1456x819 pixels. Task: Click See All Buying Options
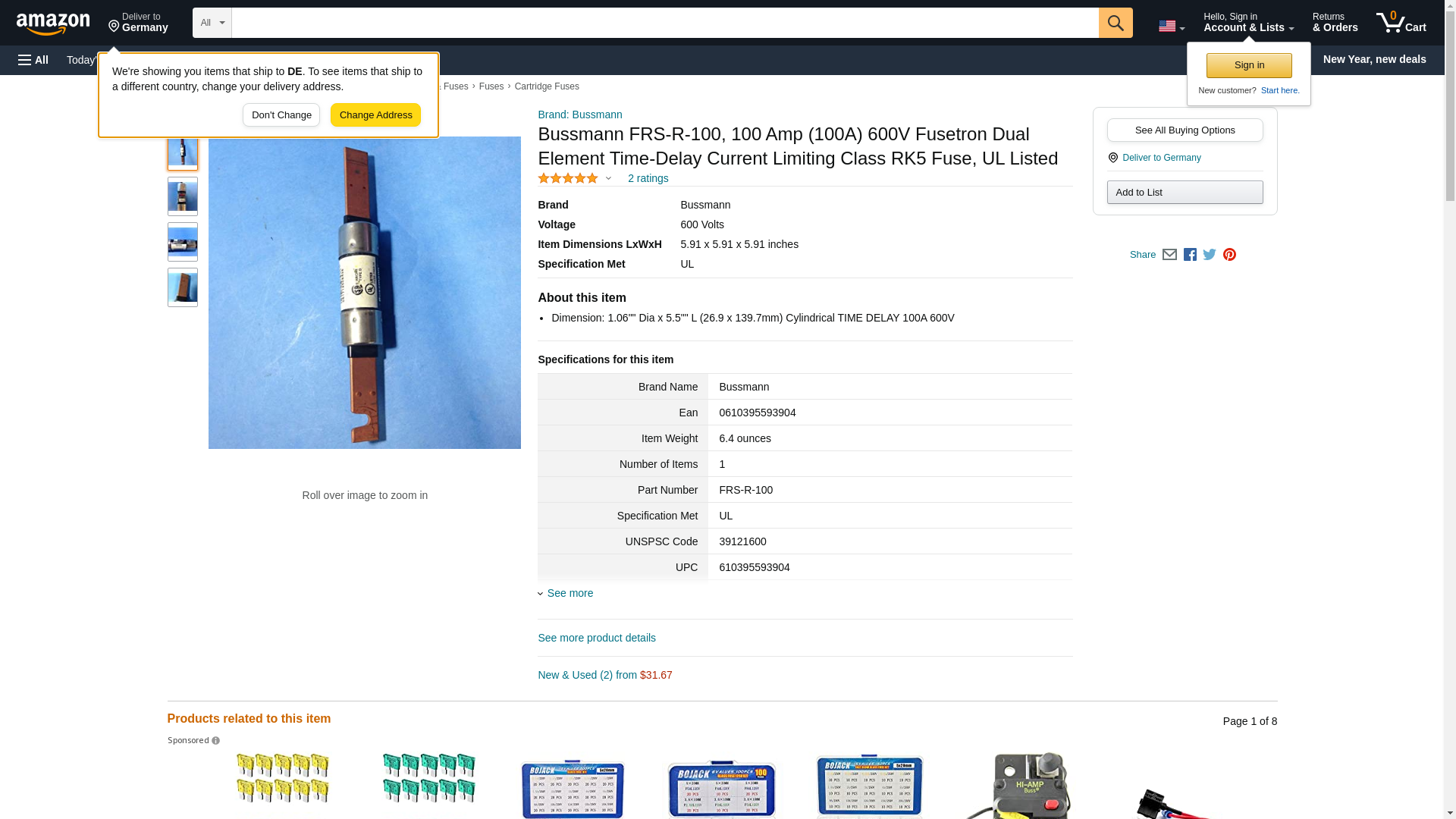coord(1185,130)
